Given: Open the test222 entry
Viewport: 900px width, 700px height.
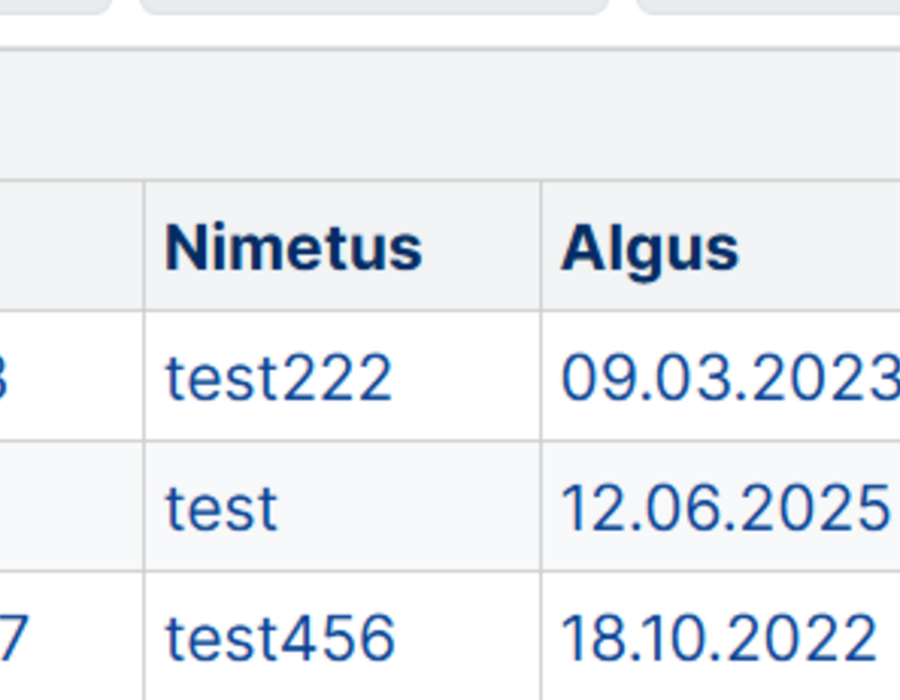Looking at the screenshot, I should [x=279, y=378].
